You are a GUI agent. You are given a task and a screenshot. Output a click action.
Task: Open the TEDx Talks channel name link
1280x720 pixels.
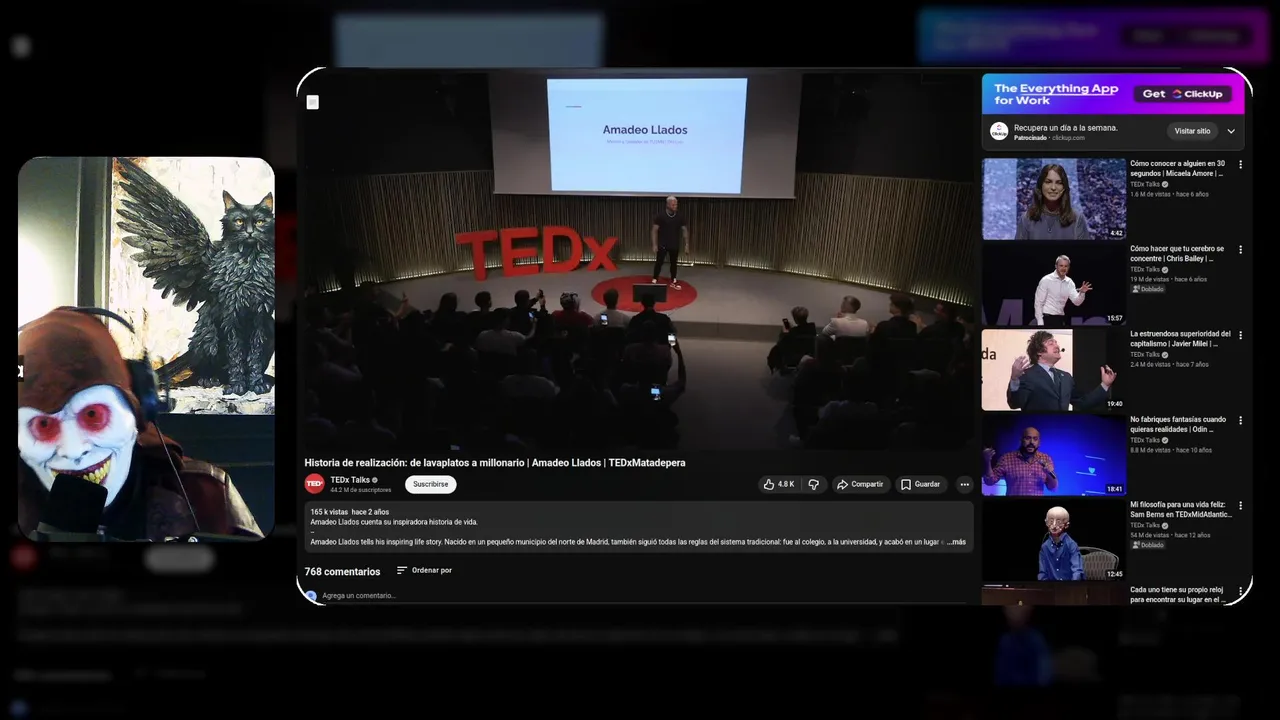pos(350,480)
